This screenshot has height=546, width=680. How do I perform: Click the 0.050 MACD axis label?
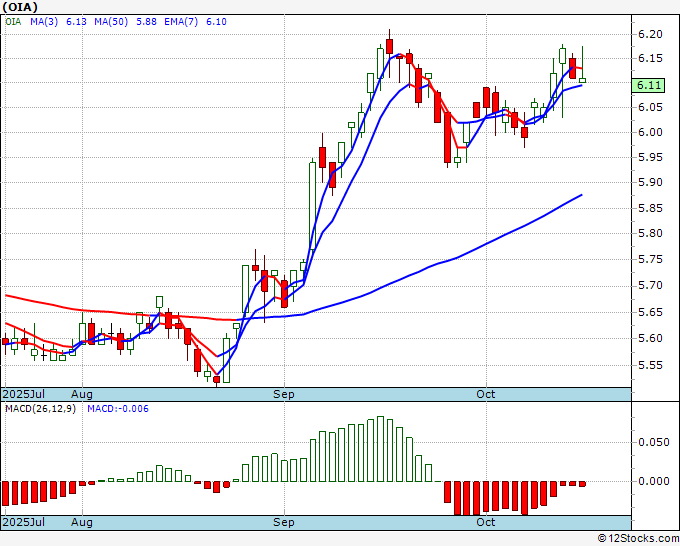click(654, 442)
